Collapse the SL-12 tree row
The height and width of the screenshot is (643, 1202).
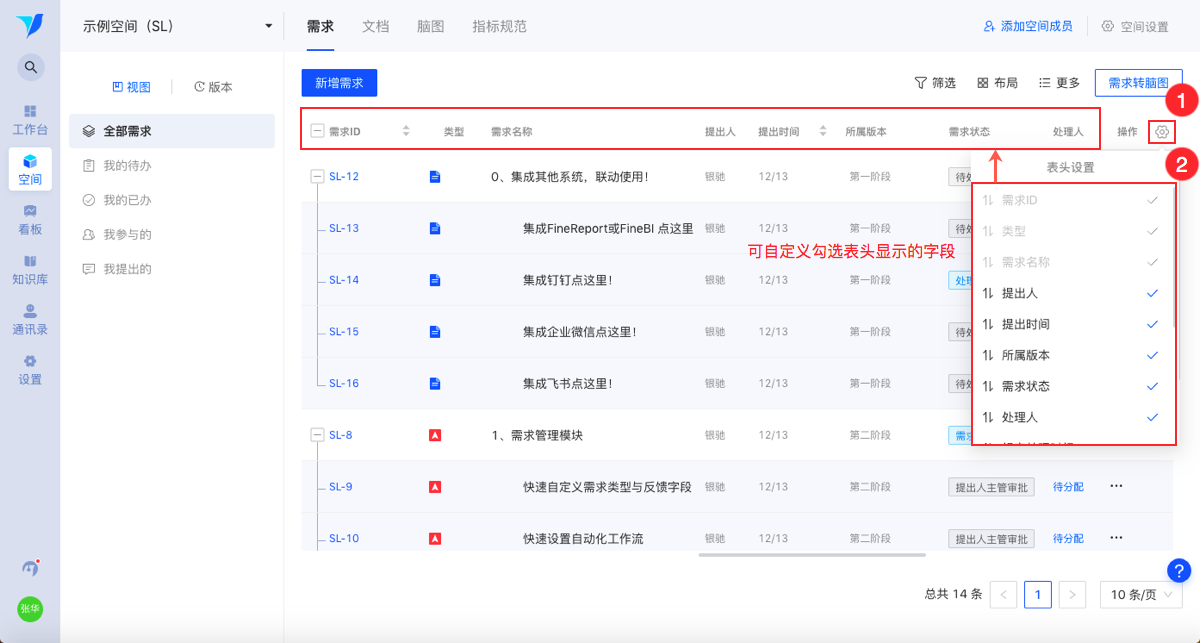click(x=317, y=177)
